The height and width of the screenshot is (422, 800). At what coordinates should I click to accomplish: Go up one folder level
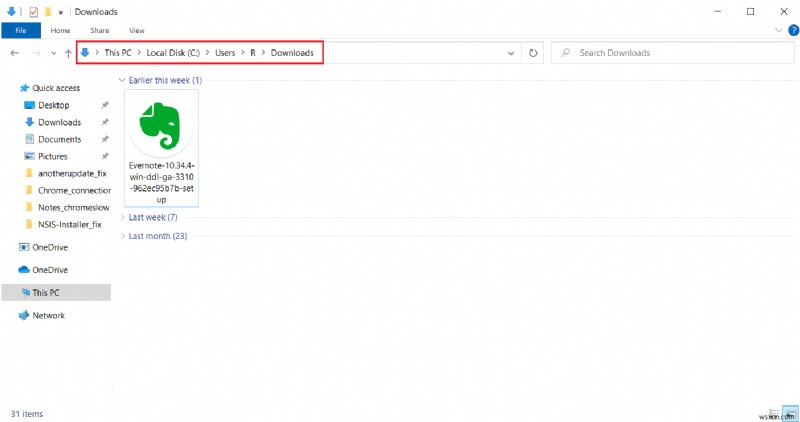pos(68,53)
